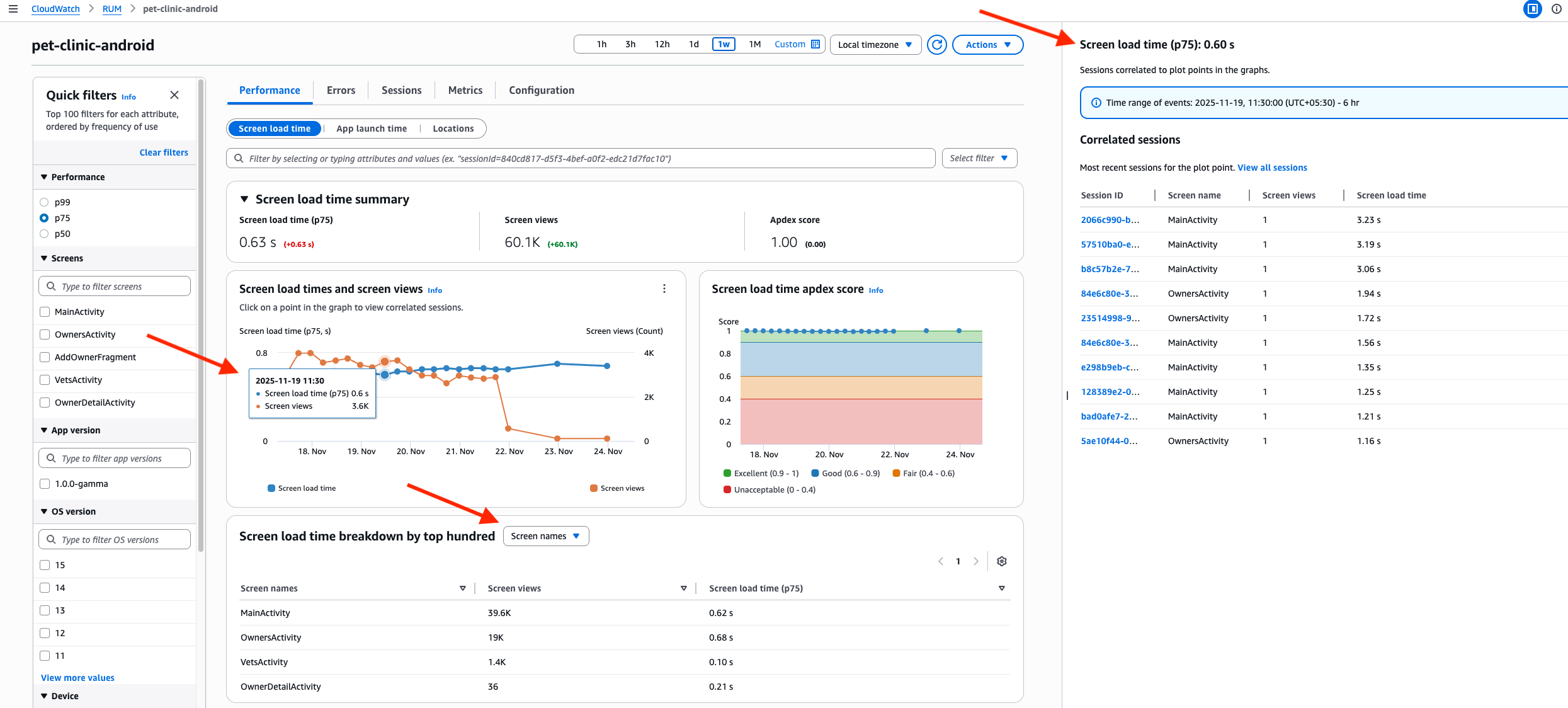The width and height of the screenshot is (1568, 708).
Task: Click the View all sessions link
Action: (1271, 167)
